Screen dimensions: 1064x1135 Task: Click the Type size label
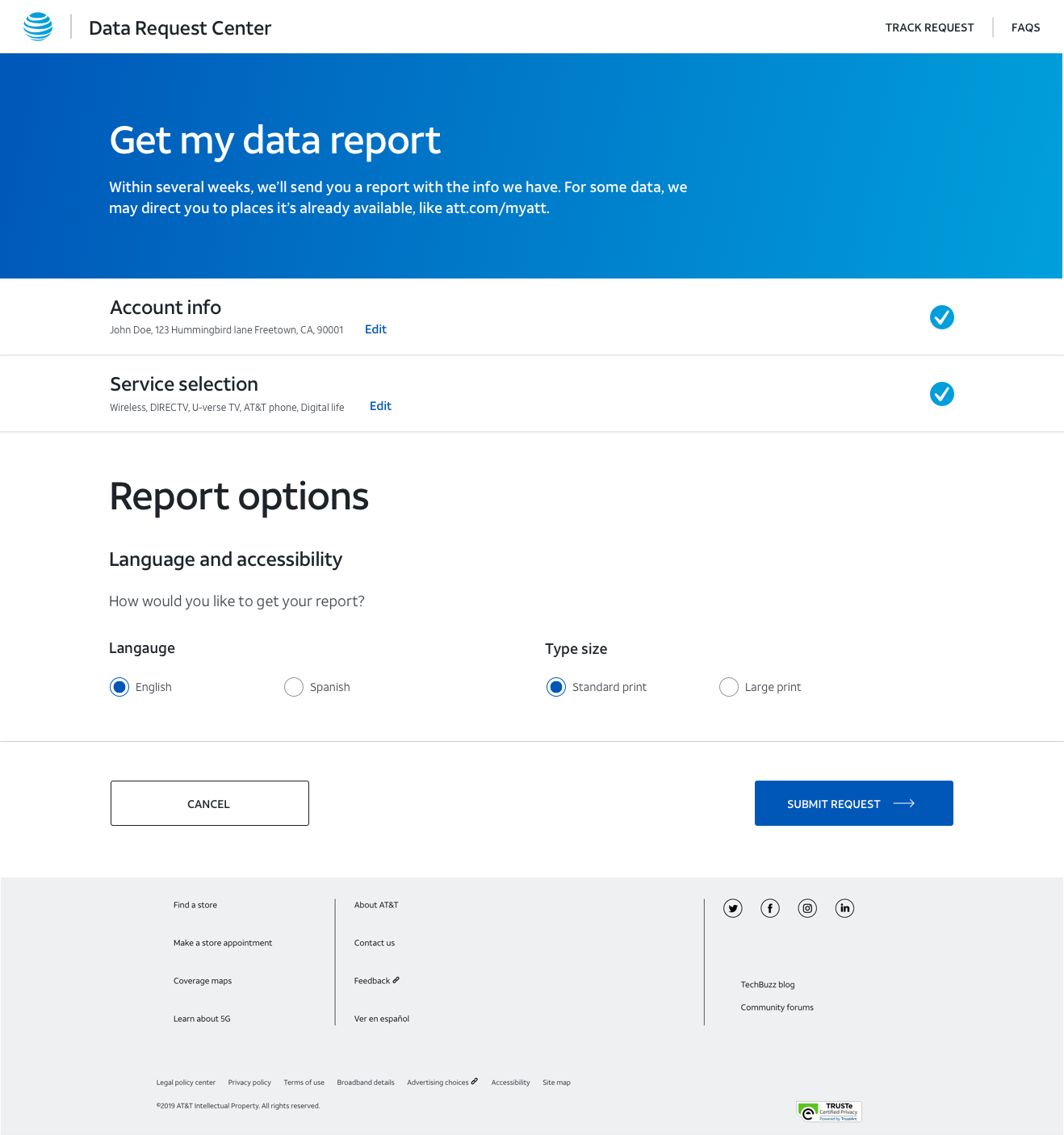click(x=576, y=649)
